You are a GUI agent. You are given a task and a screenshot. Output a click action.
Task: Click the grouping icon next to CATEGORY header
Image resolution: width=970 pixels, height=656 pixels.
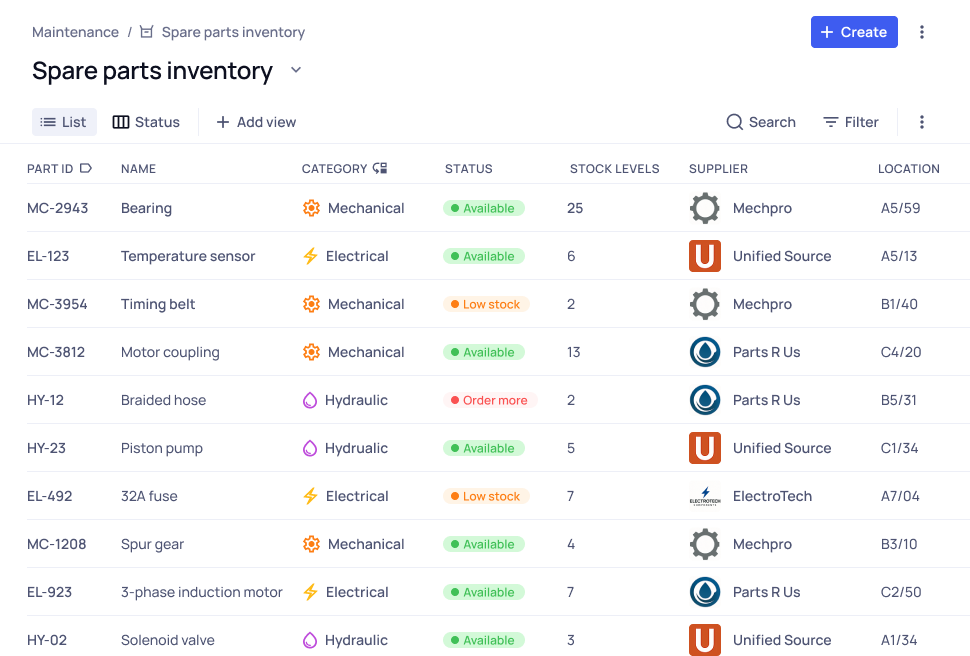point(380,169)
